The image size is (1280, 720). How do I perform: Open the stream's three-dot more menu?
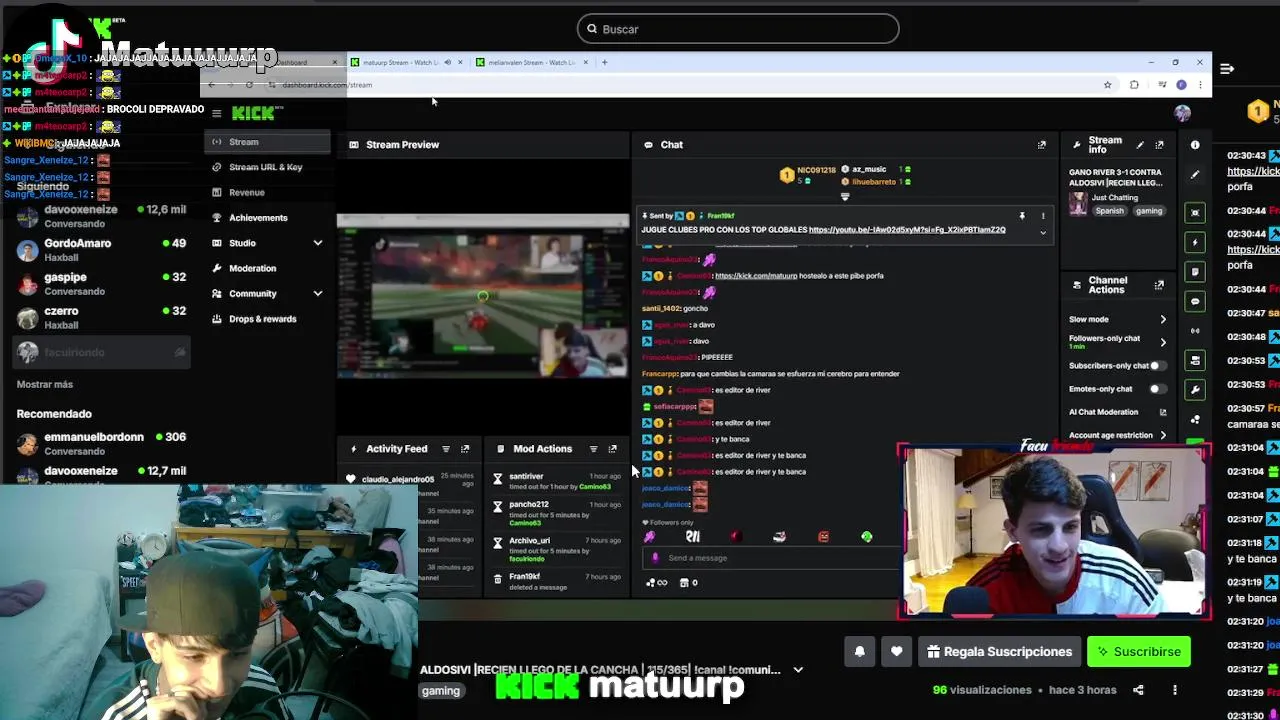tap(1175, 690)
